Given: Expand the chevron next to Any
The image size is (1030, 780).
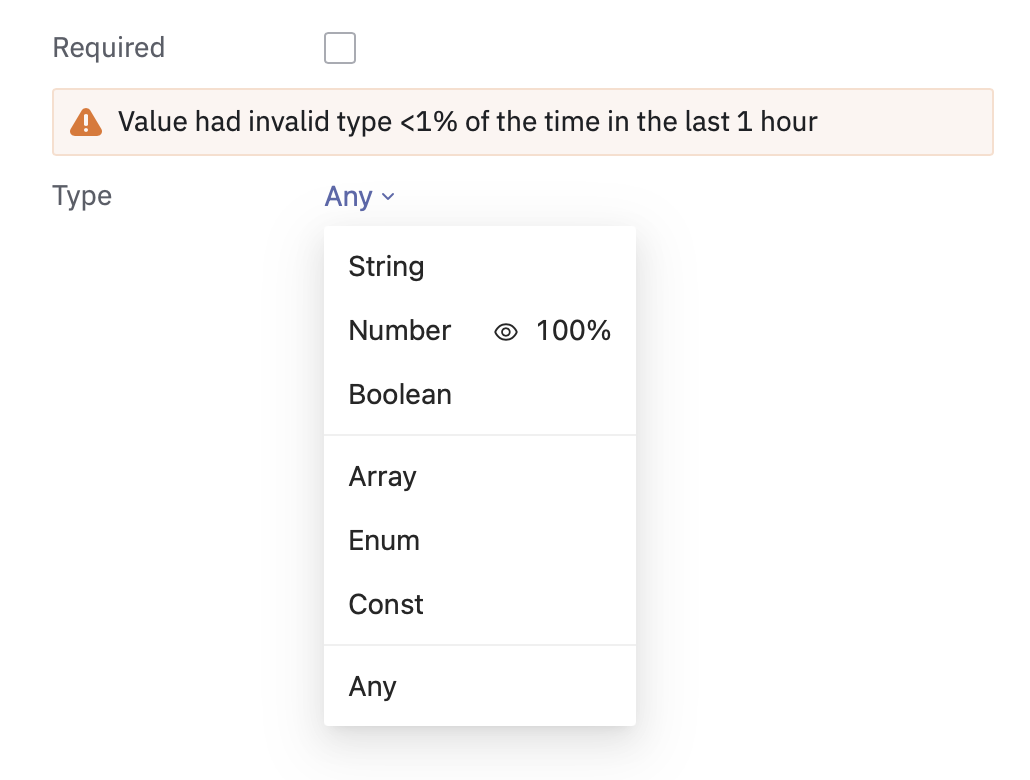Looking at the screenshot, I should [389, 197].
